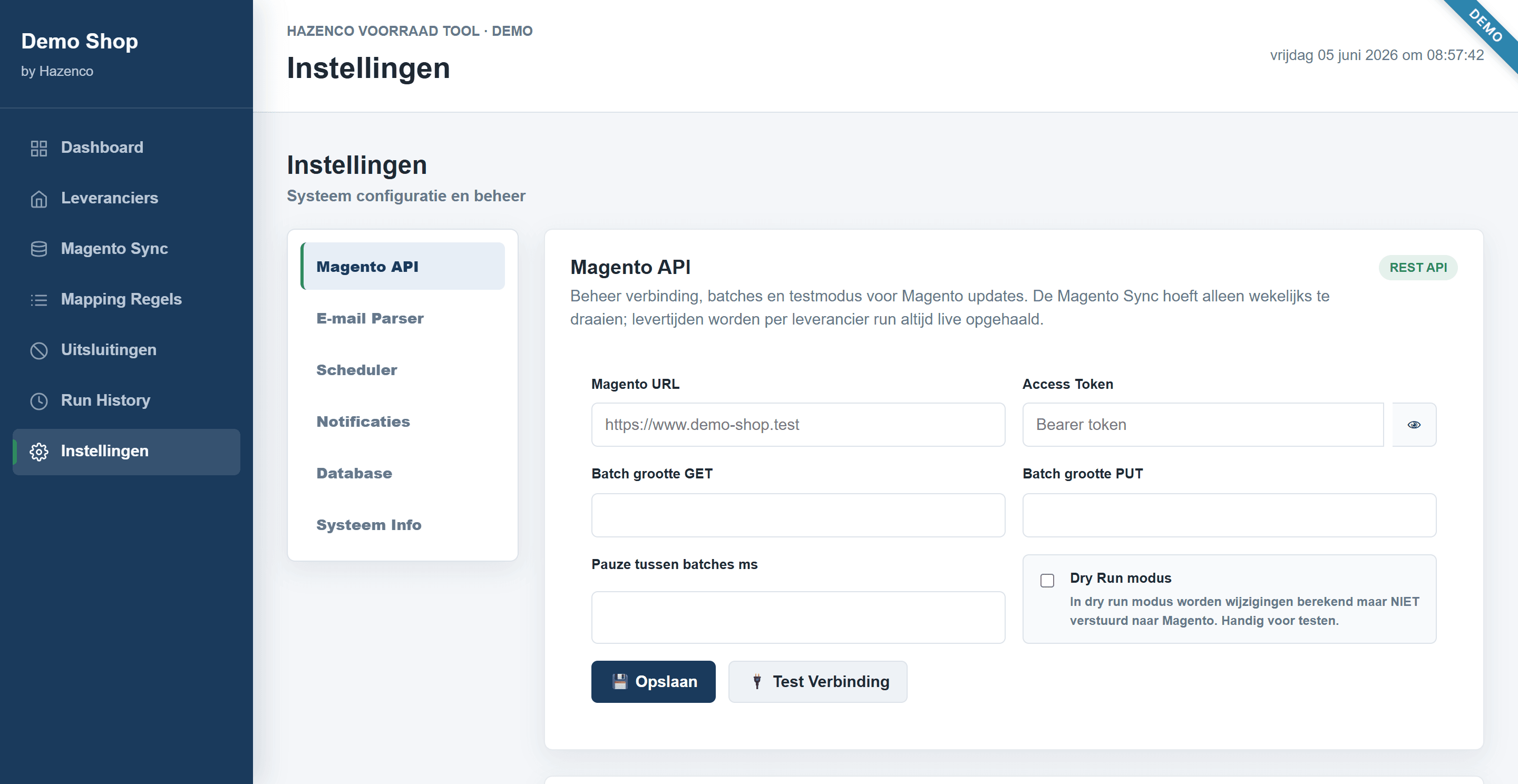Click the Mapping Regels list icon
1518x784 pixels.
click(x=39, y=300)
